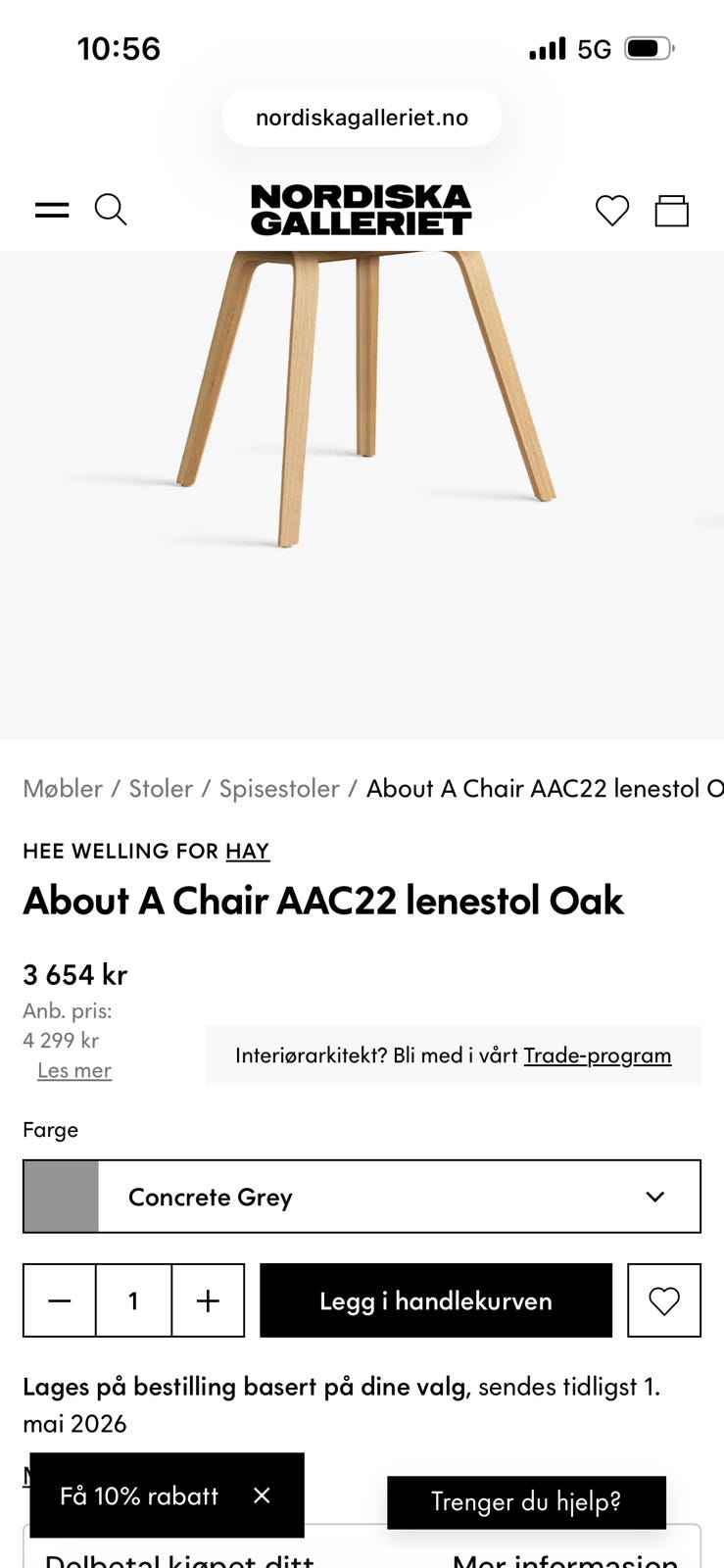Navigate to Møbler breadcrumb
The image size is (724, 1568).
pyautogui.click(x=63, y=789)
